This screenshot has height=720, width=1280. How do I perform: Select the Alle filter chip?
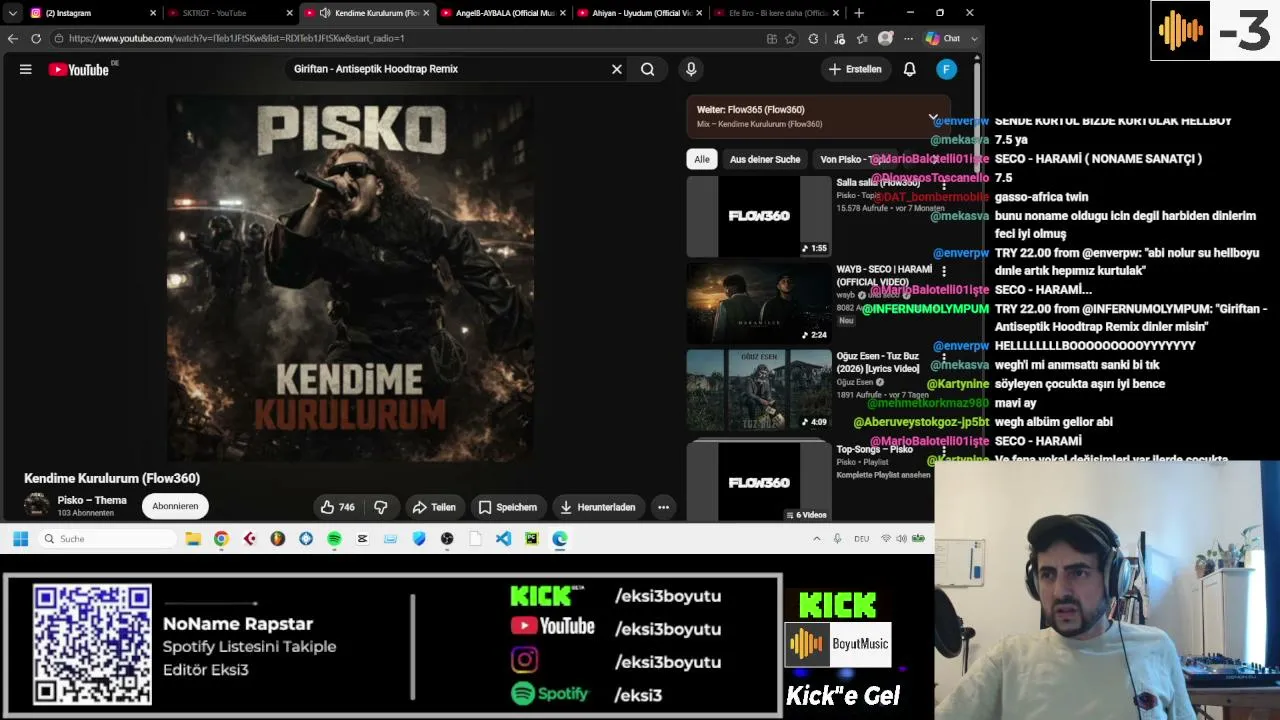coord(702,159)
